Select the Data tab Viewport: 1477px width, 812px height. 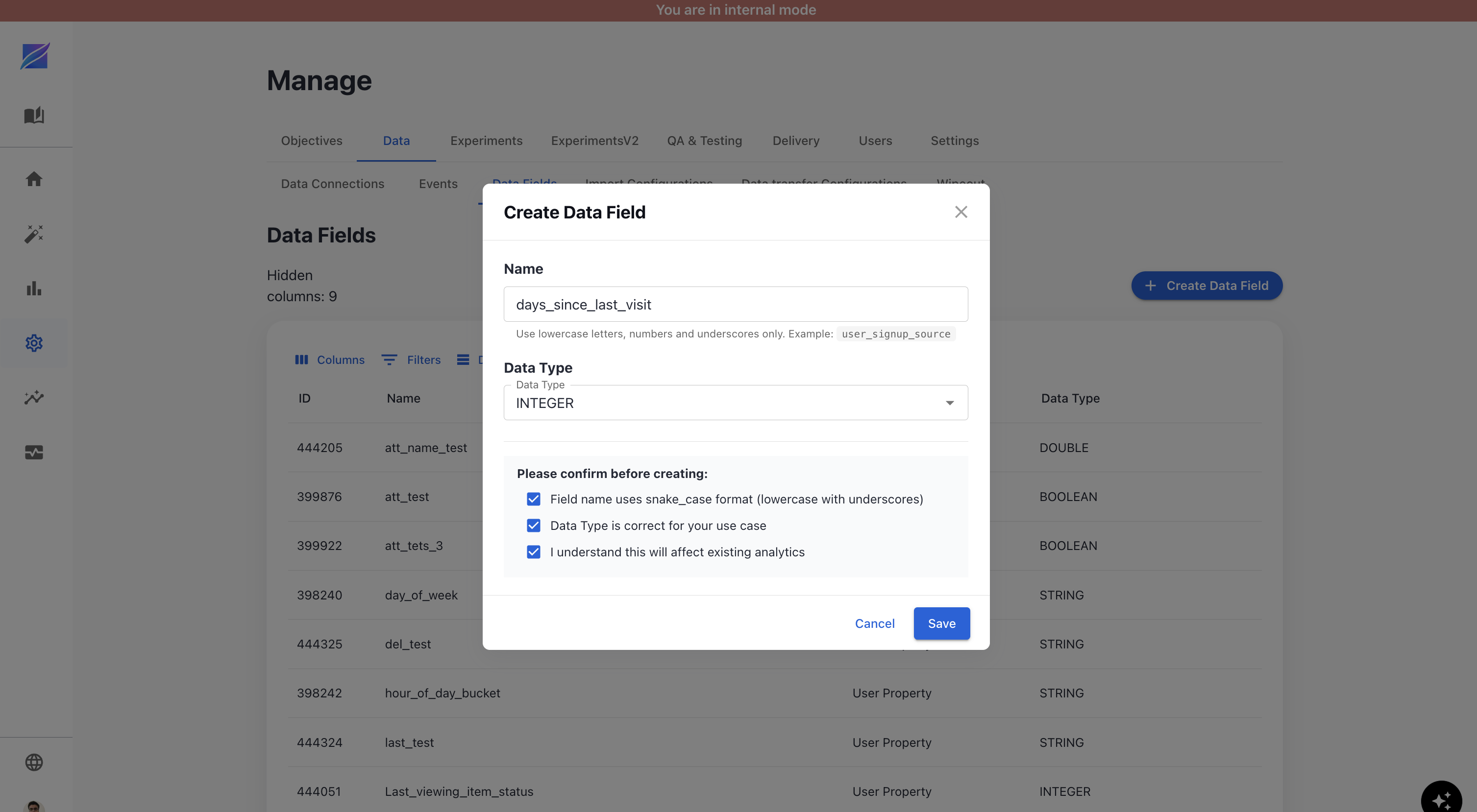(396, 141)
